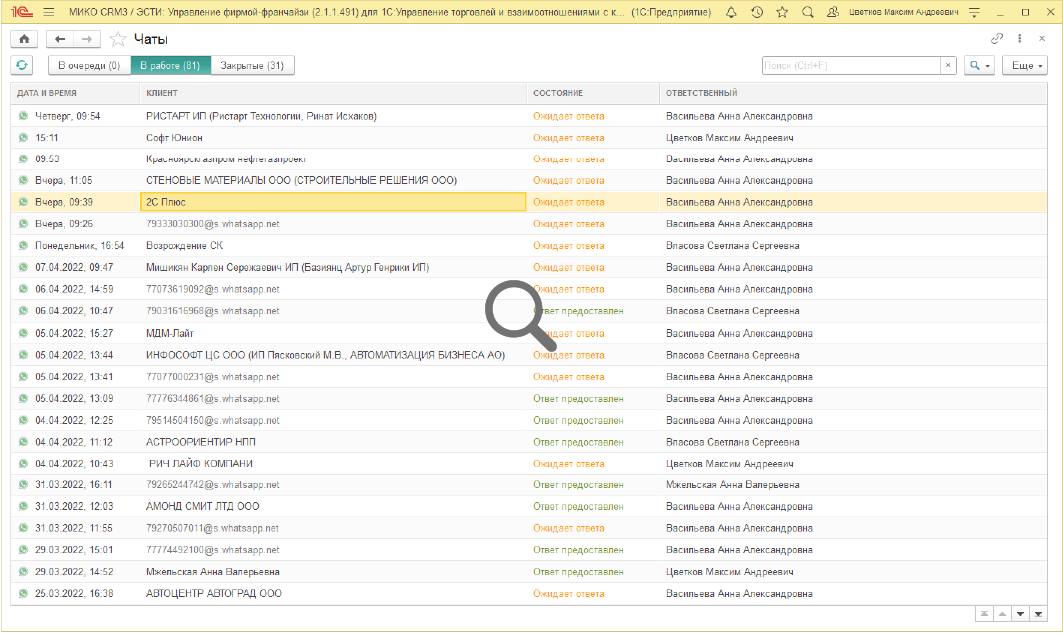Open favorites star in title bar
This screenshot has height=633, width=1063.
(782, 12)
